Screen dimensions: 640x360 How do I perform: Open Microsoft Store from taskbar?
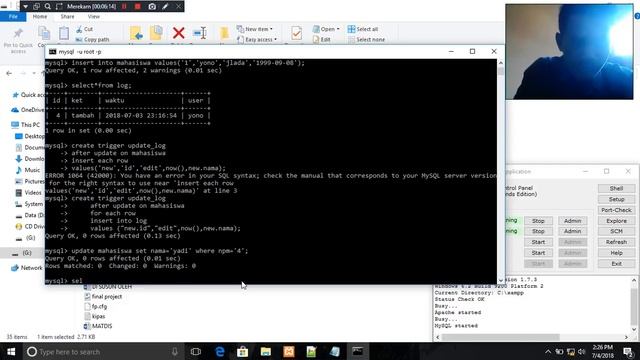[242, 351]
